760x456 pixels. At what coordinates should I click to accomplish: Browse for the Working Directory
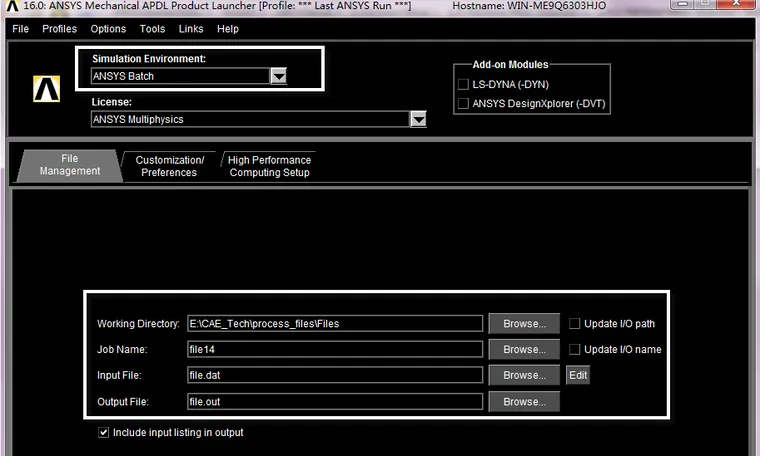point(524,324)
